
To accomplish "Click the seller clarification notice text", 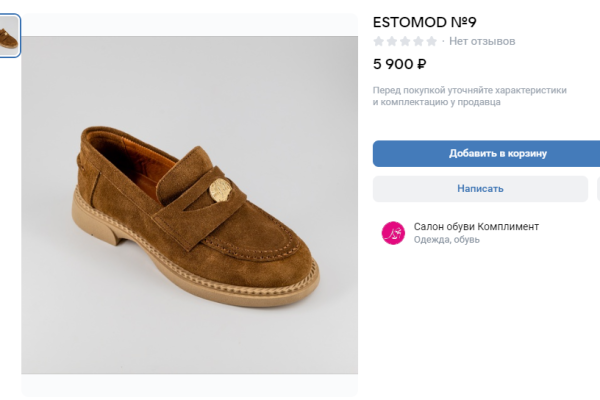I will coord(470,96).
